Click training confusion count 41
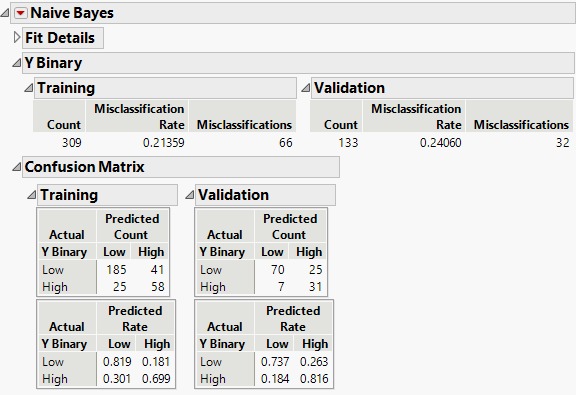The width and height of the screenshot is (576, 395). point(157,270)
